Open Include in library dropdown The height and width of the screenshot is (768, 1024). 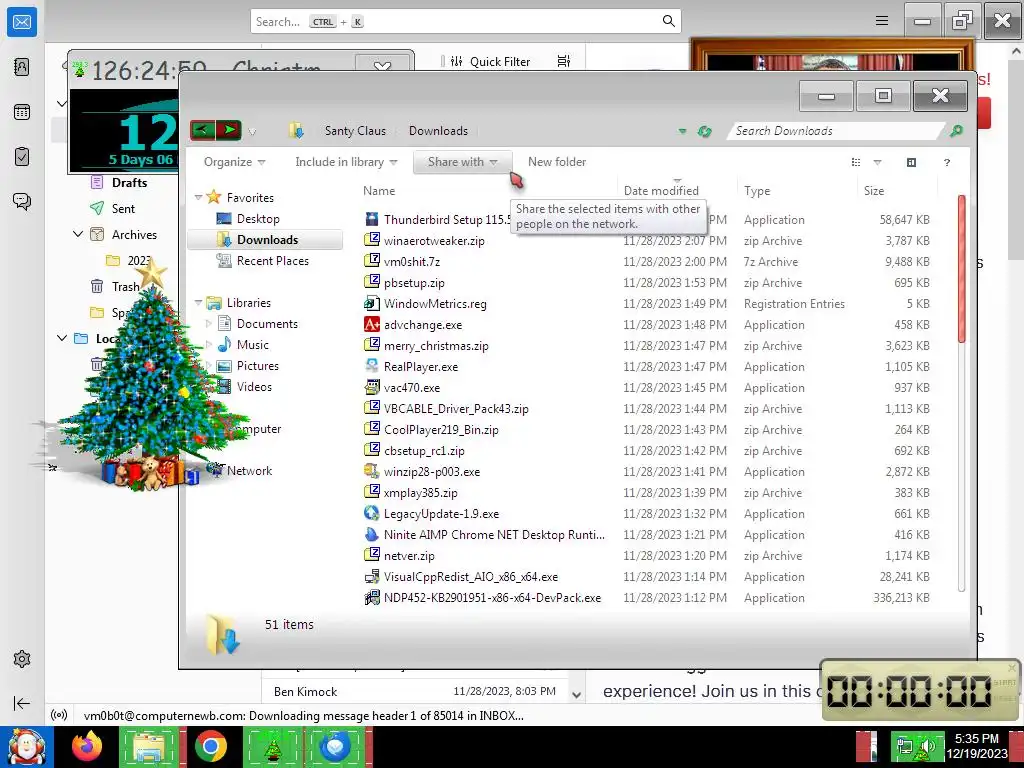(x=346, y=162)
